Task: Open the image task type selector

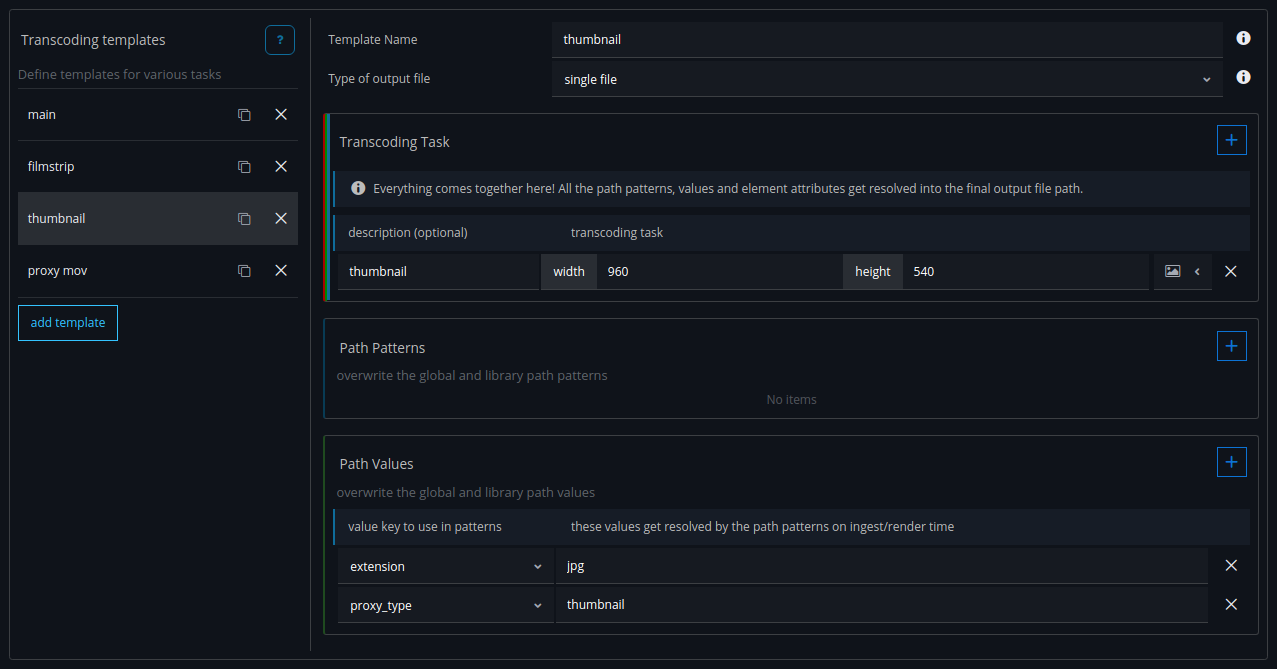Action: coord(1182,272)
